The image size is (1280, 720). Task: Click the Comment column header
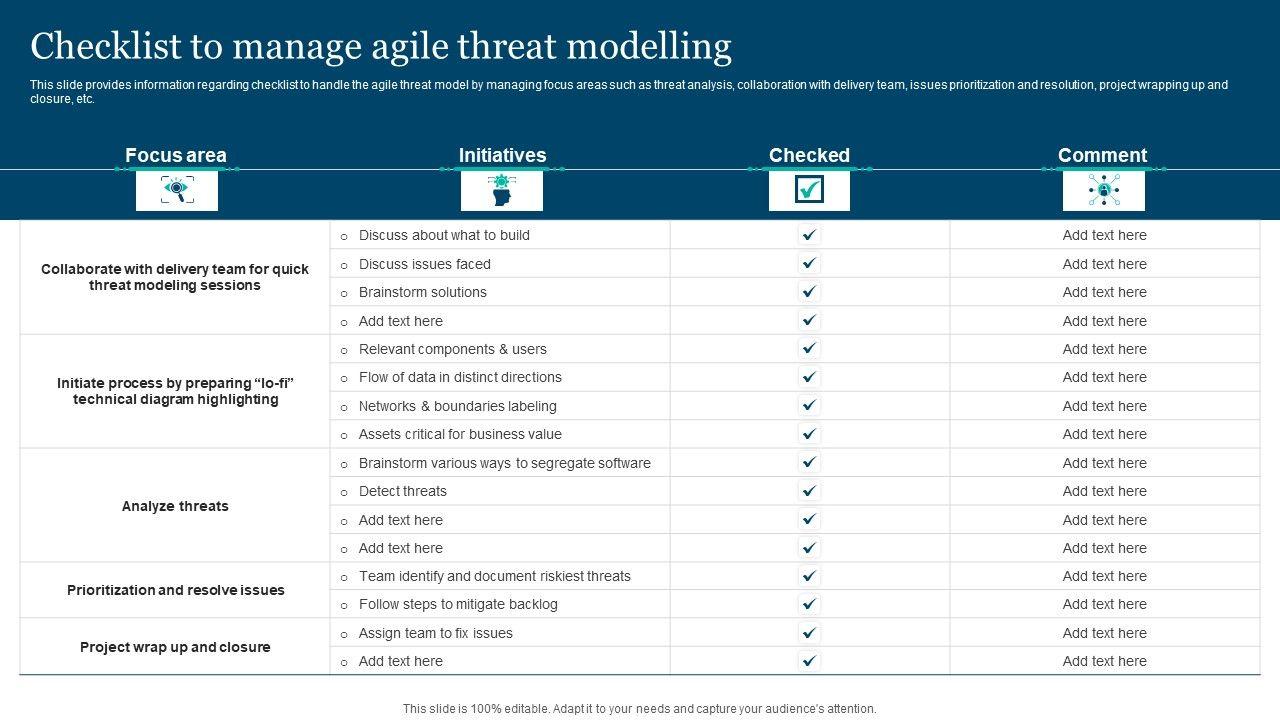1102,155
